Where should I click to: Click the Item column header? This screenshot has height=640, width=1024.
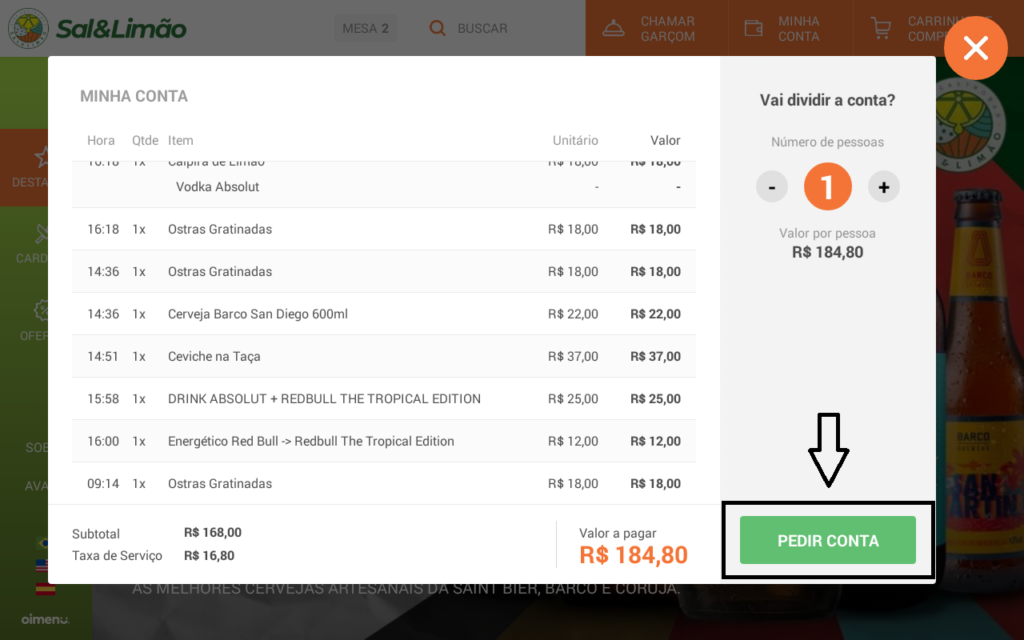180,140
